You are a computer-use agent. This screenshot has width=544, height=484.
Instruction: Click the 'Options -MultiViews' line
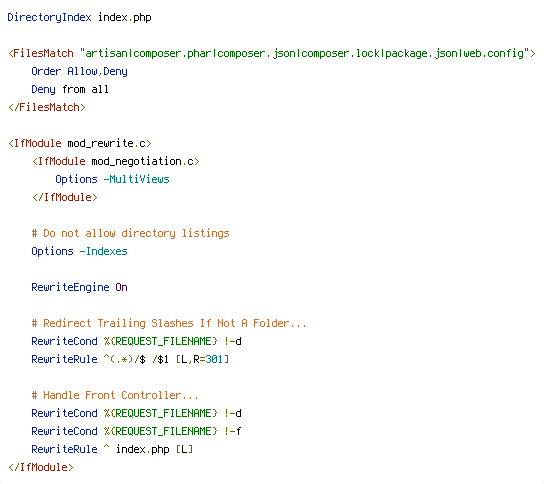pyautogui.click(x=112, y=179)
